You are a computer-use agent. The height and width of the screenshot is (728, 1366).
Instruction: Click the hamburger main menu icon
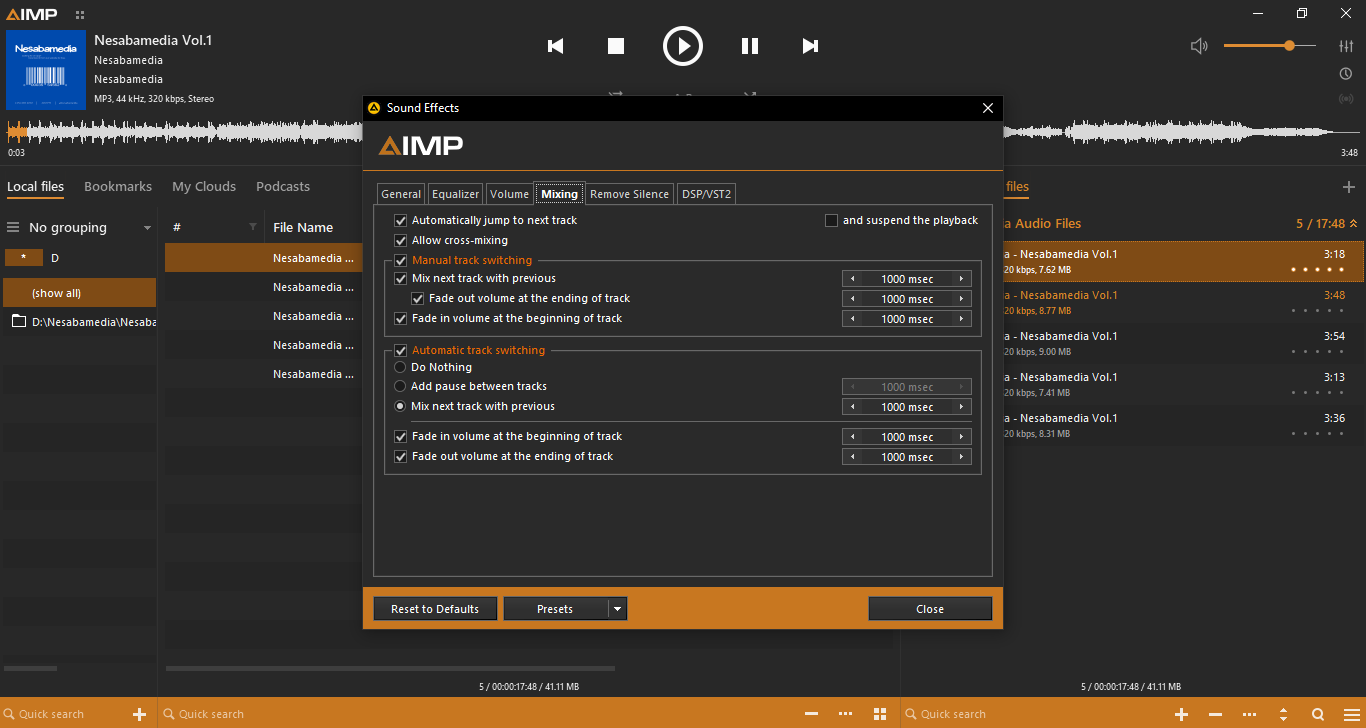(x=1346, y=14)
